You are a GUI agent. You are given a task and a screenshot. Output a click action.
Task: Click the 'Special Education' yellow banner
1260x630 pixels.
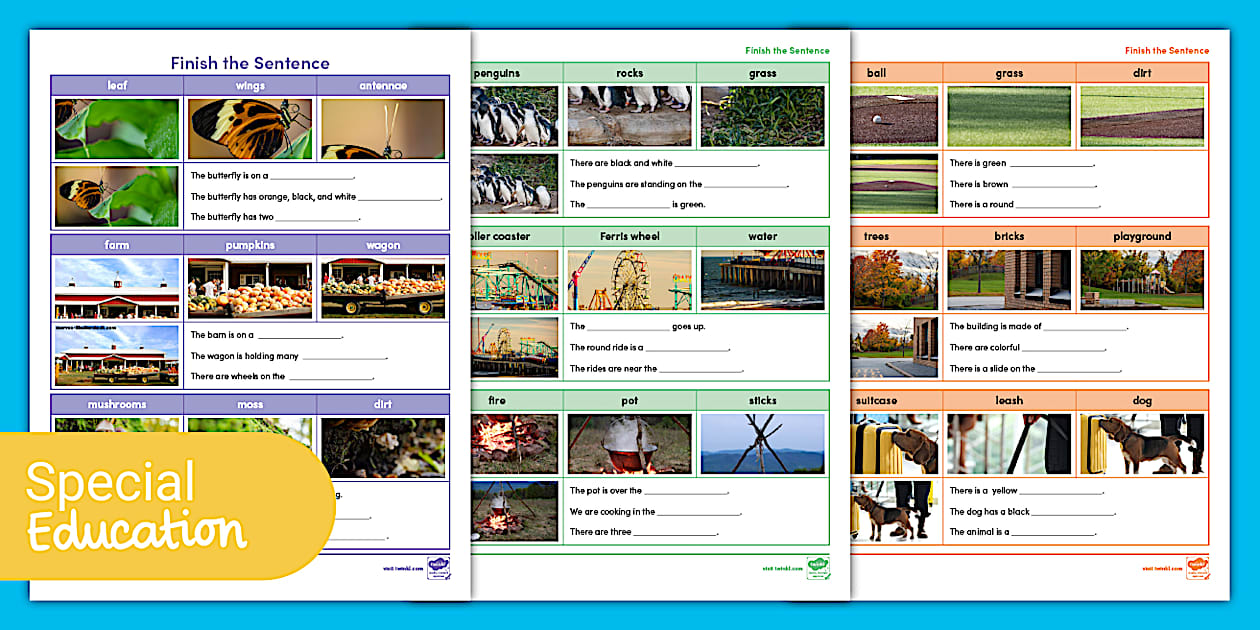[150, 506]
